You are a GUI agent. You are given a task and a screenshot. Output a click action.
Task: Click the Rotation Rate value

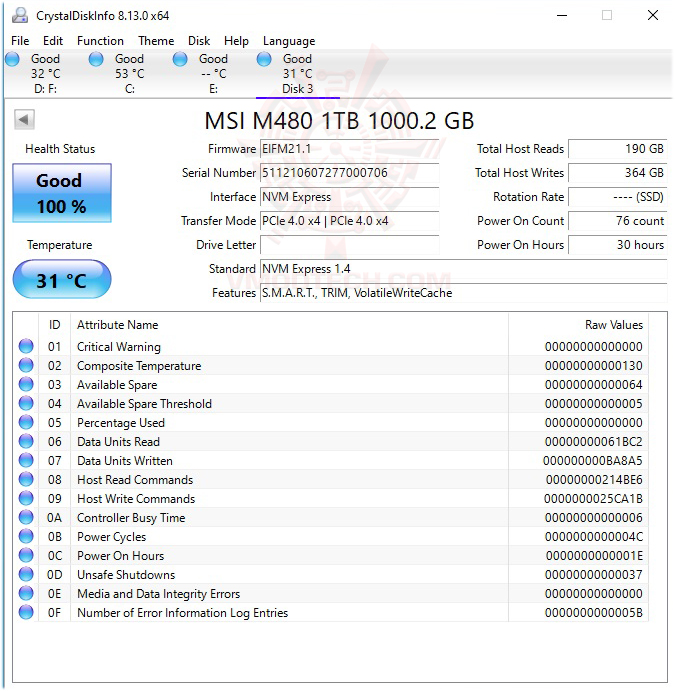click(617, 197)
